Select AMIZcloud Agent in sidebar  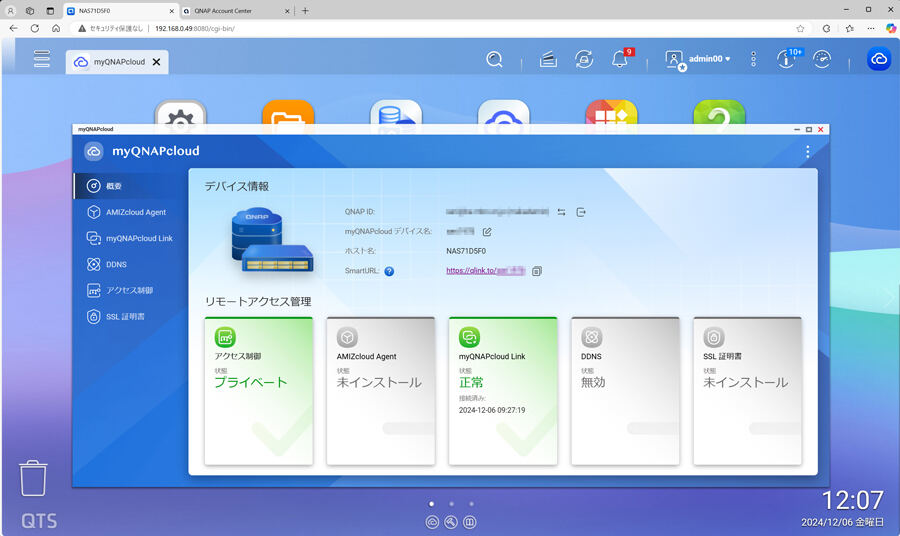(130, 212)
